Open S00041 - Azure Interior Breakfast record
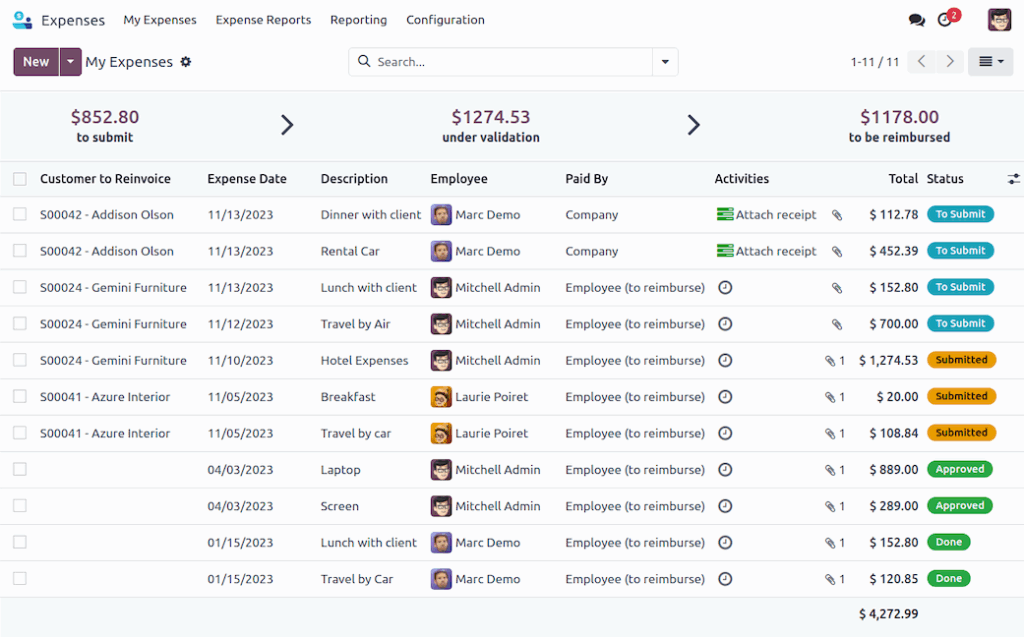Screen dimensions: 1024x637 pos(104,397)
